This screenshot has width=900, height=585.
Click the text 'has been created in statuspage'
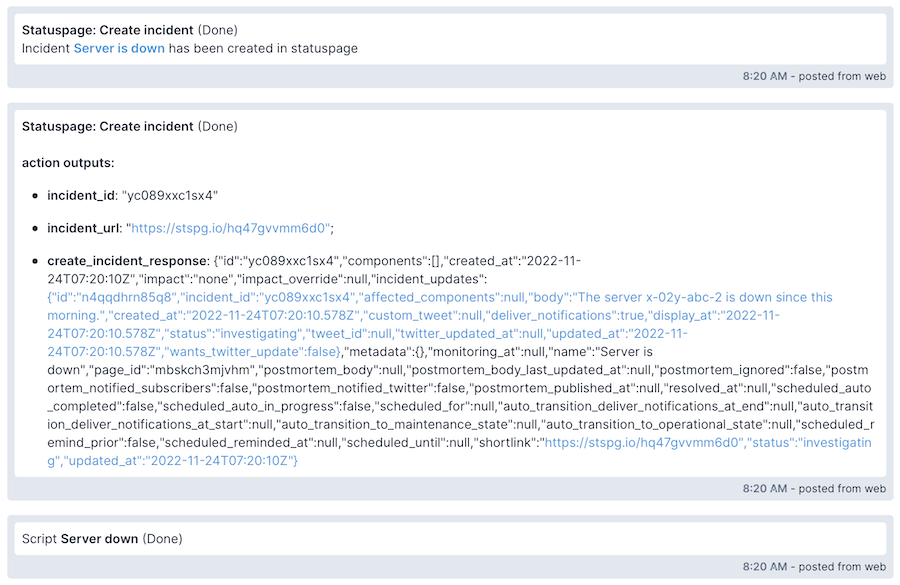point(263,48)
